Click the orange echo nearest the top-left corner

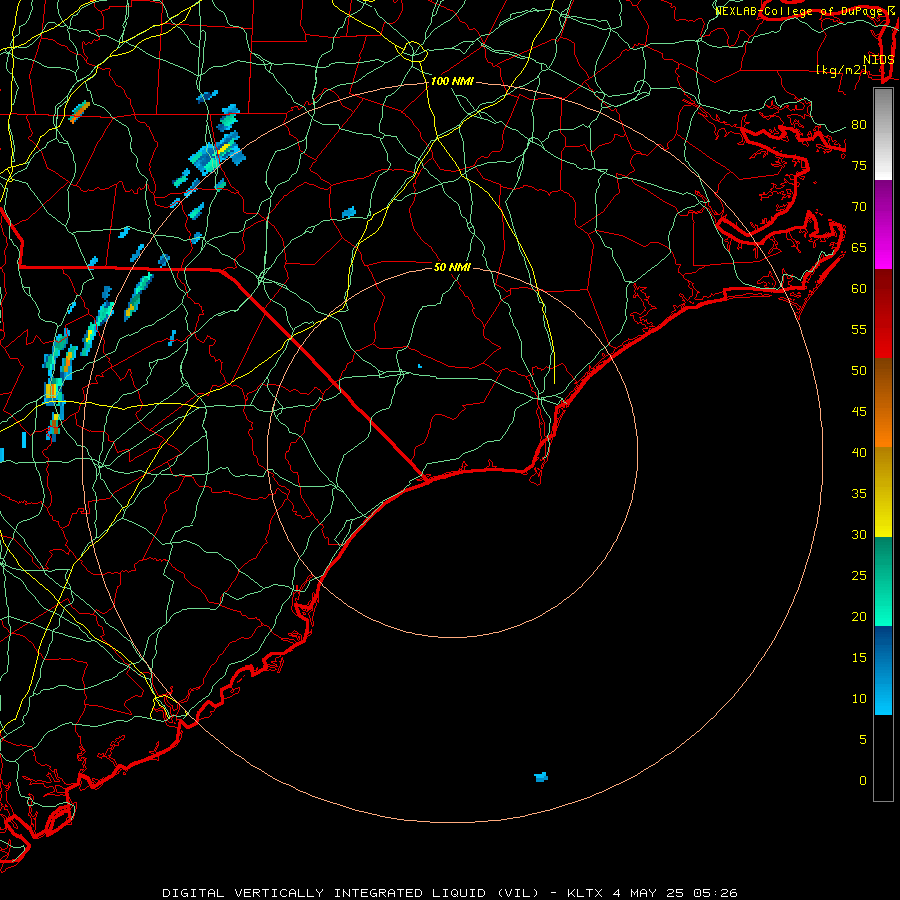pyautogui.click(x=79, y=112)
